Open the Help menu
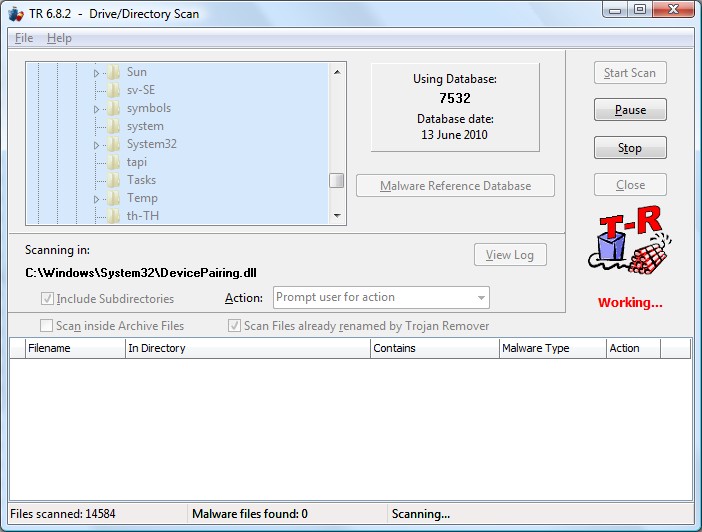The height and width of the screenshot is (532, 702). (x=59, y=38)
